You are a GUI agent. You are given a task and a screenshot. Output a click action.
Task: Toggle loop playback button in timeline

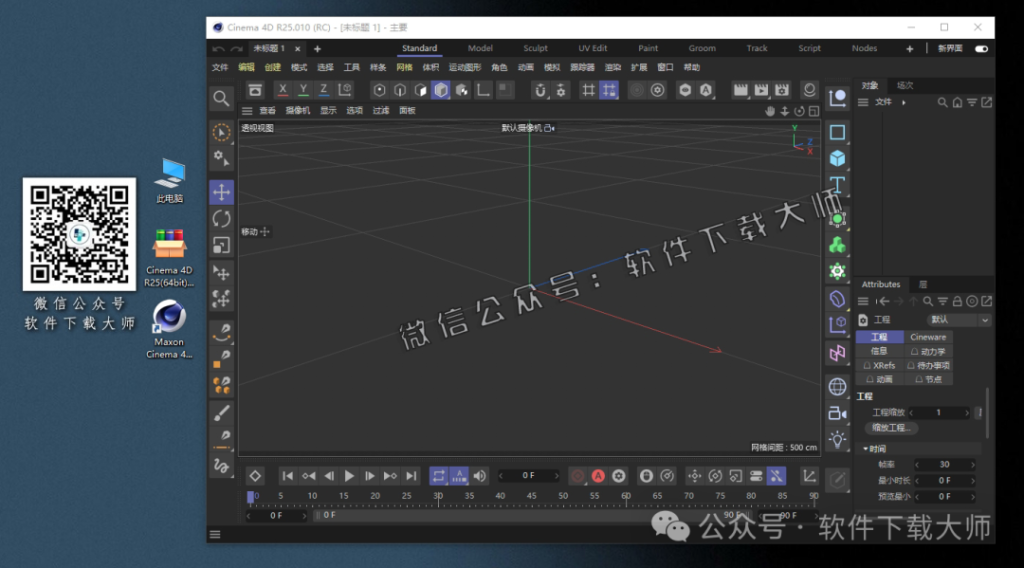[438, 476]
